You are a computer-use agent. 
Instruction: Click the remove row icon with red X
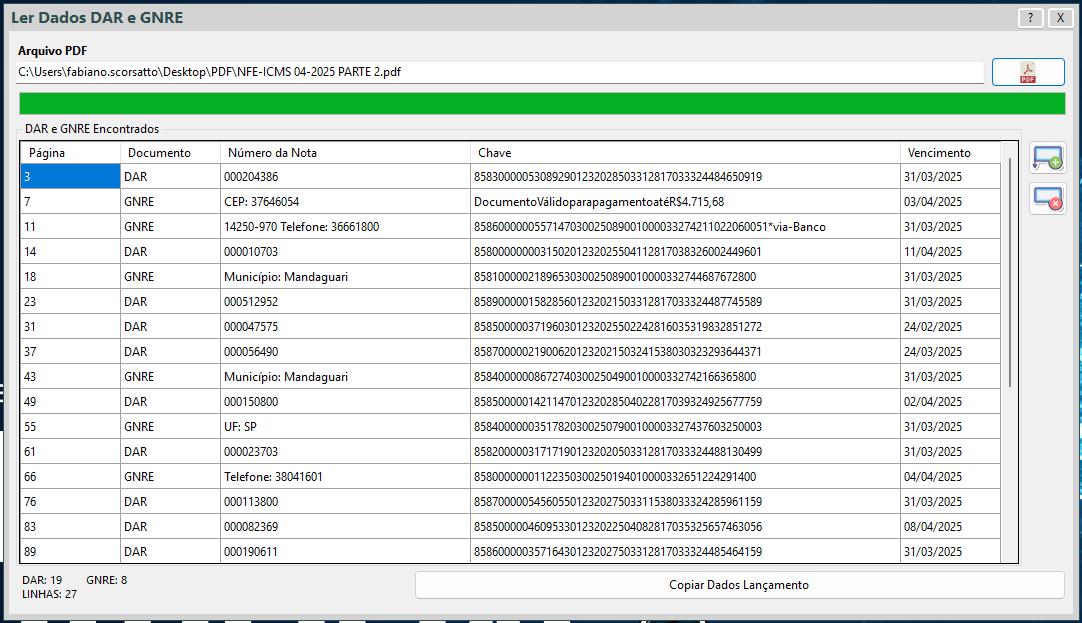[x=1048, y=198]
